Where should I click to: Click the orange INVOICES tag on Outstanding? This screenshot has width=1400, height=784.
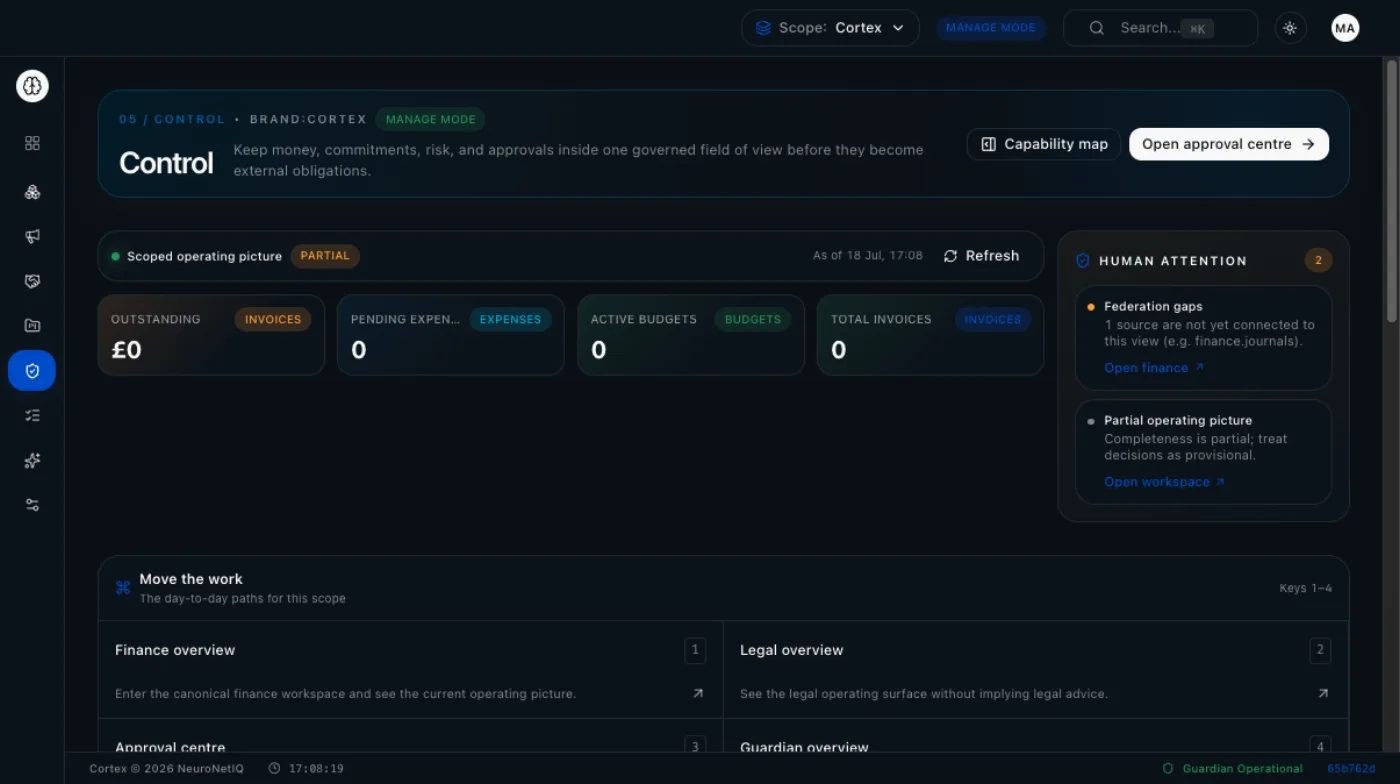coord(273,320)
